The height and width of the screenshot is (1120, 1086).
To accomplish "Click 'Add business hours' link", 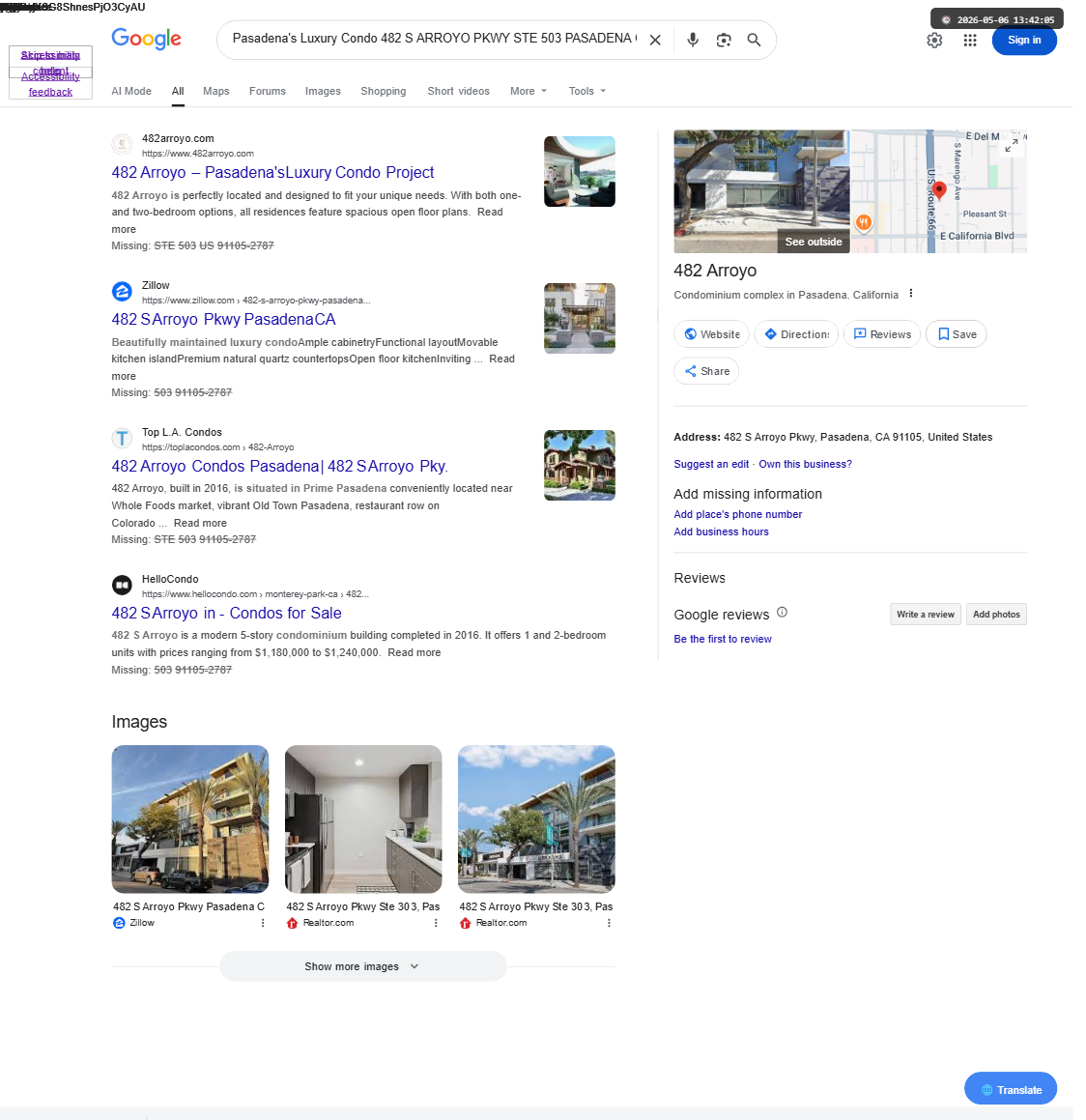I will [x=721, y=532].
